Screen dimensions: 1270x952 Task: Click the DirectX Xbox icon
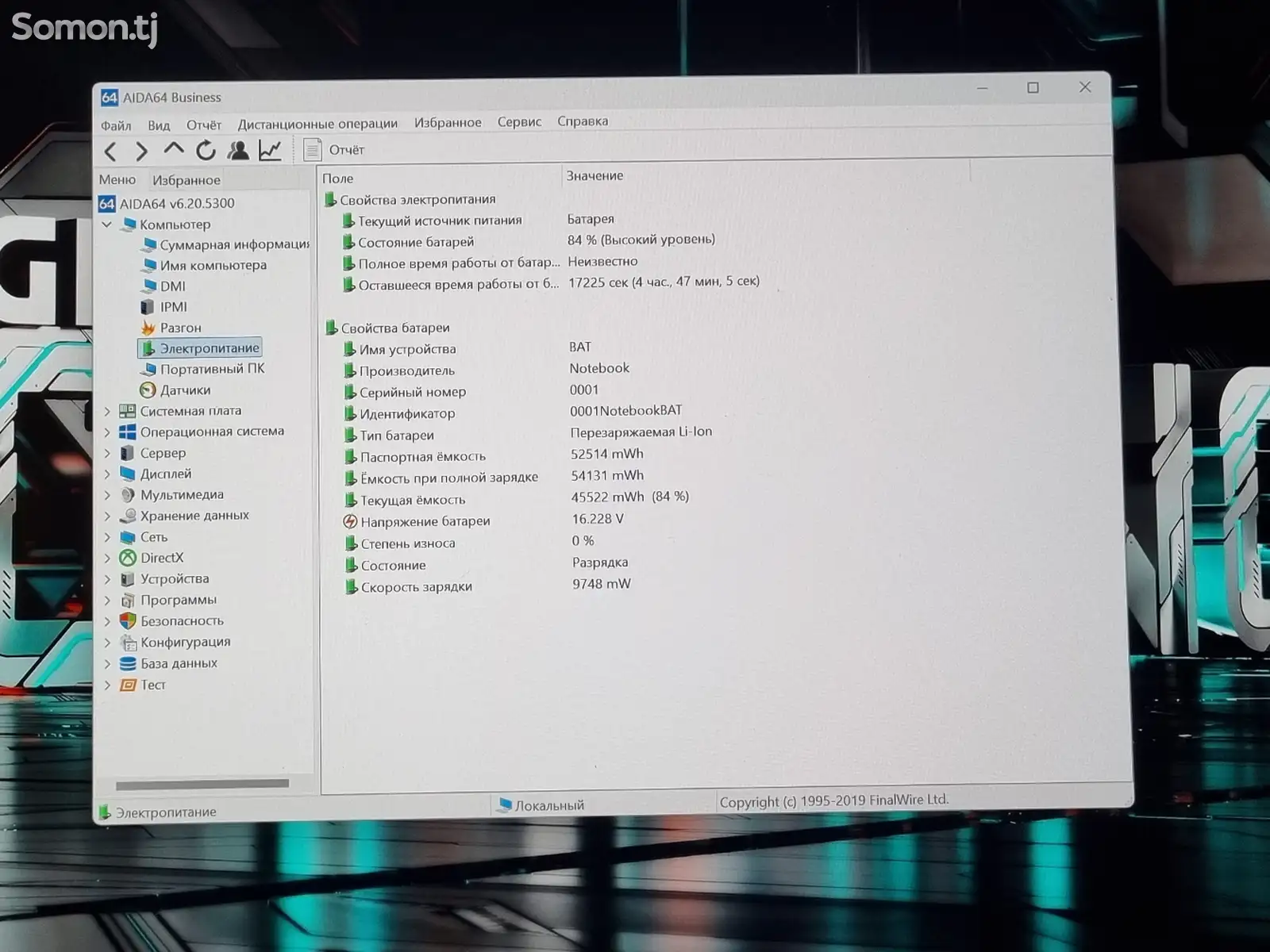[128, 558]
